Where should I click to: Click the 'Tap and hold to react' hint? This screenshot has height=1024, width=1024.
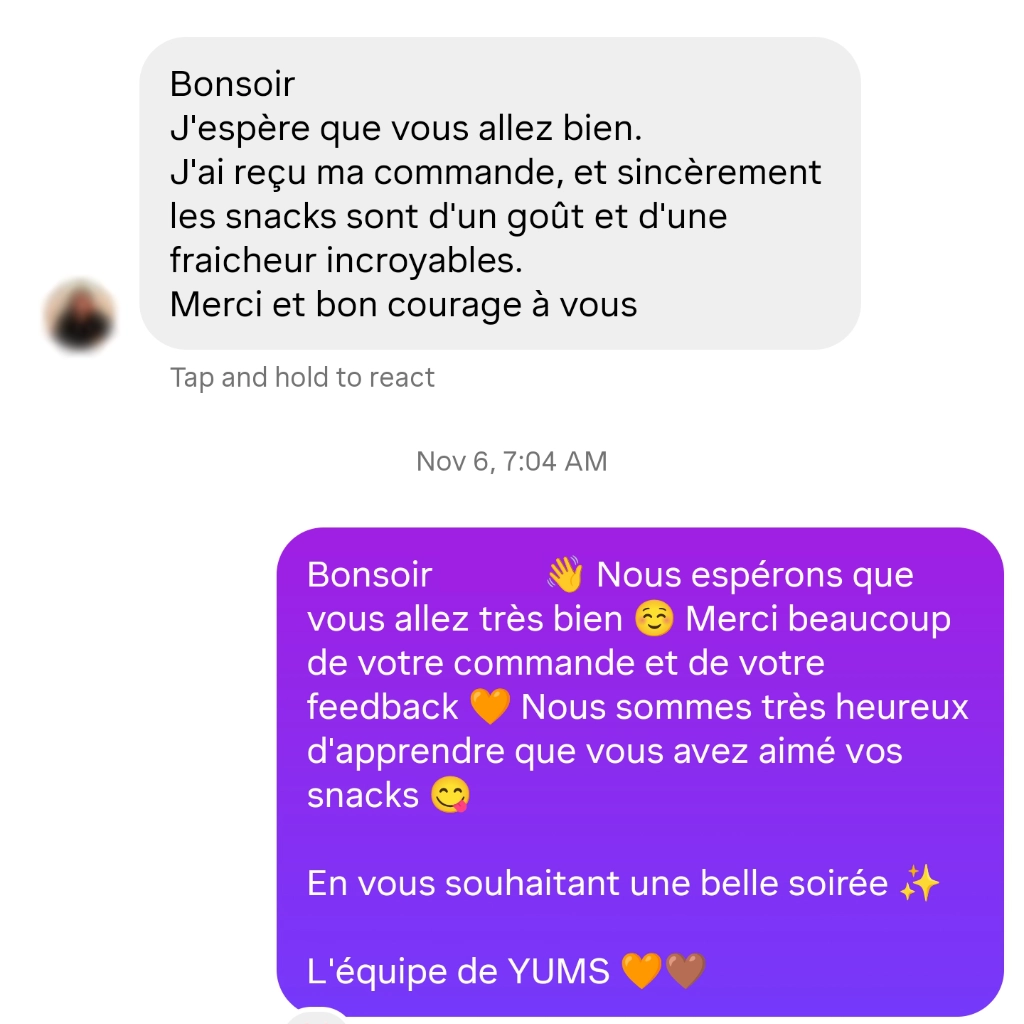[302, 377]
